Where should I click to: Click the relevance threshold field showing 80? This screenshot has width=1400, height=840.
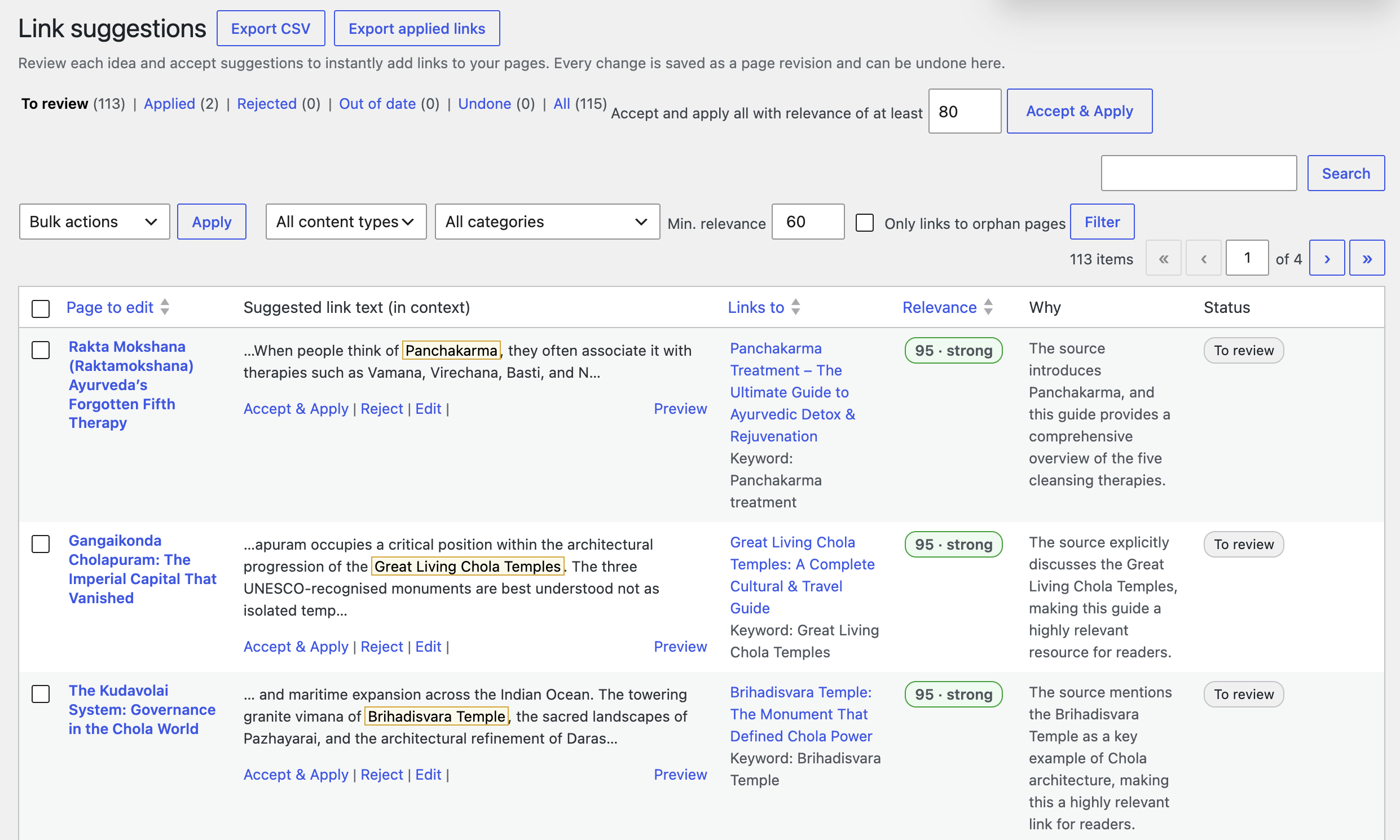965,111
